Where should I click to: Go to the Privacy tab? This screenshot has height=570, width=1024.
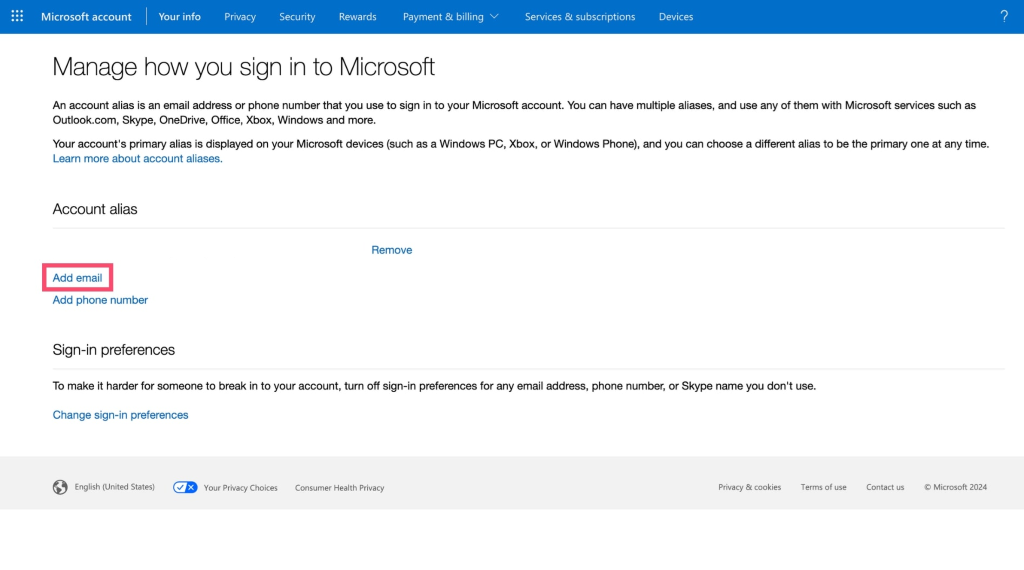(240, 16)
